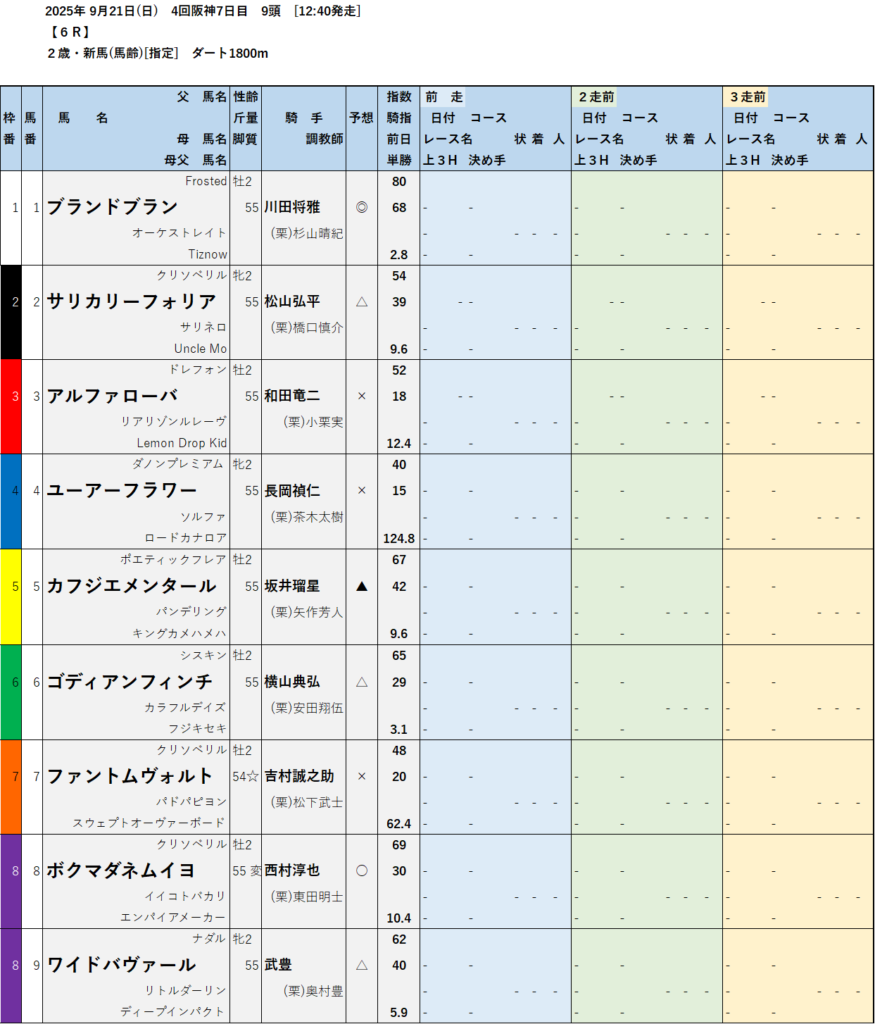Click the × mark next to jockey 吉村誠之助
The image size is (875, 1024).
(361, 776)
